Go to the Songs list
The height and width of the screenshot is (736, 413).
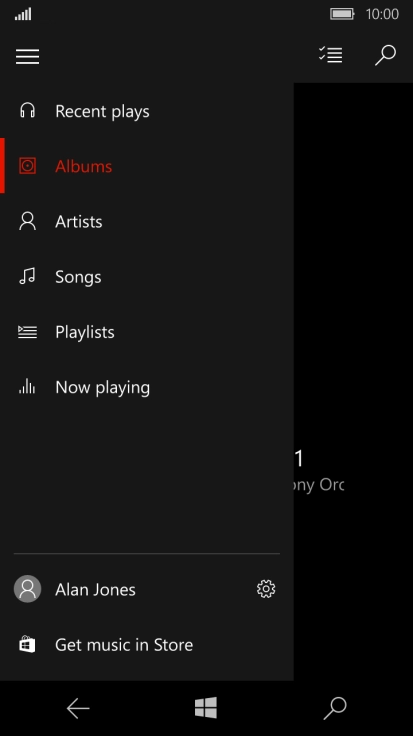tap(147, 276)
